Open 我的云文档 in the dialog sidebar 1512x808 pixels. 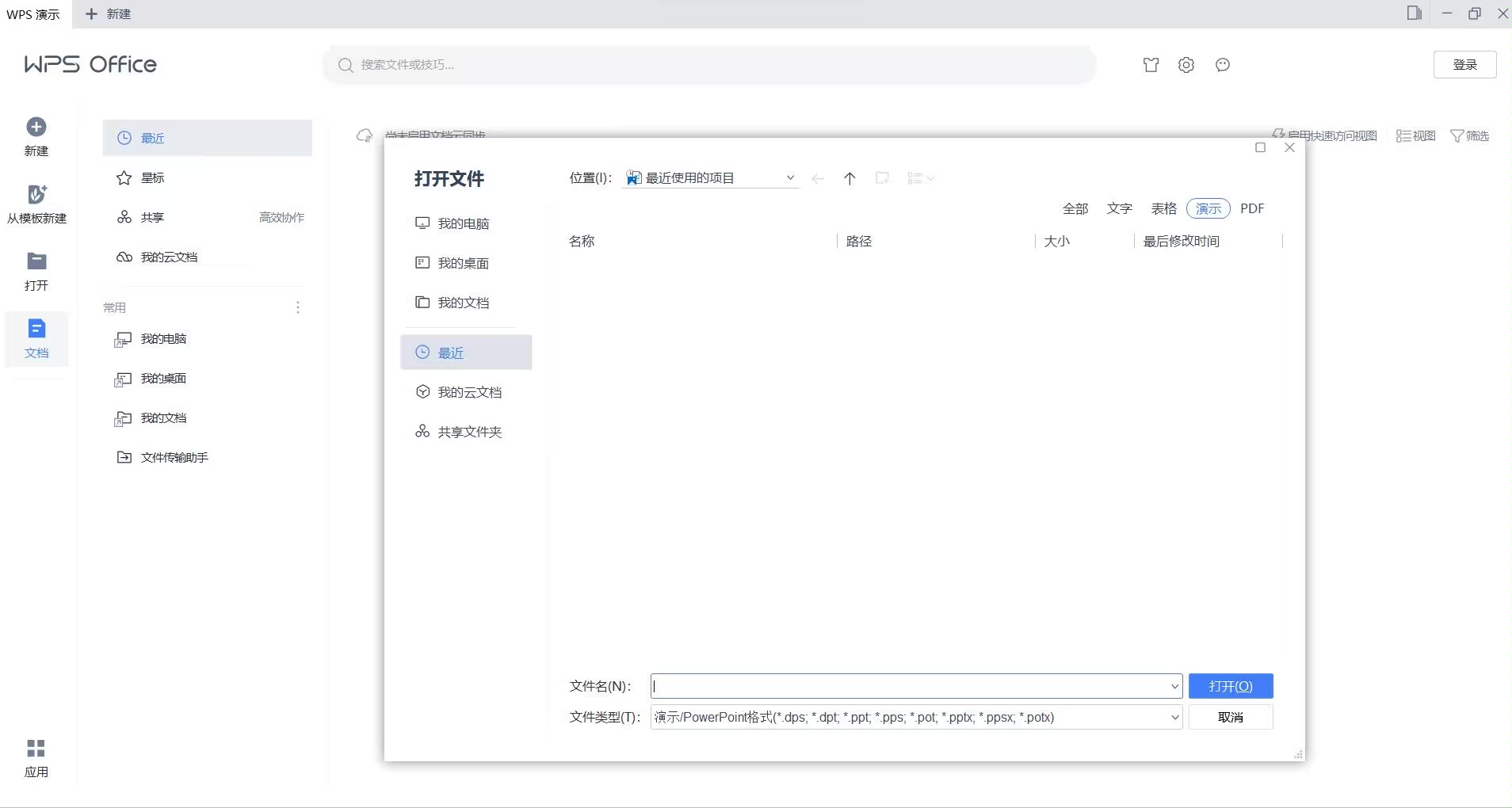click(x=468, y=392)
